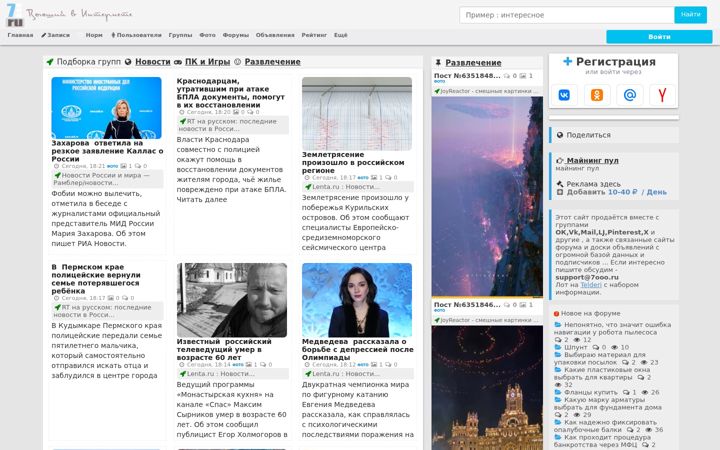Open the Медведева news photo thumbnail
Viewport: 720px width, 450px height.
pyautogui.click(x=357, y=300)
